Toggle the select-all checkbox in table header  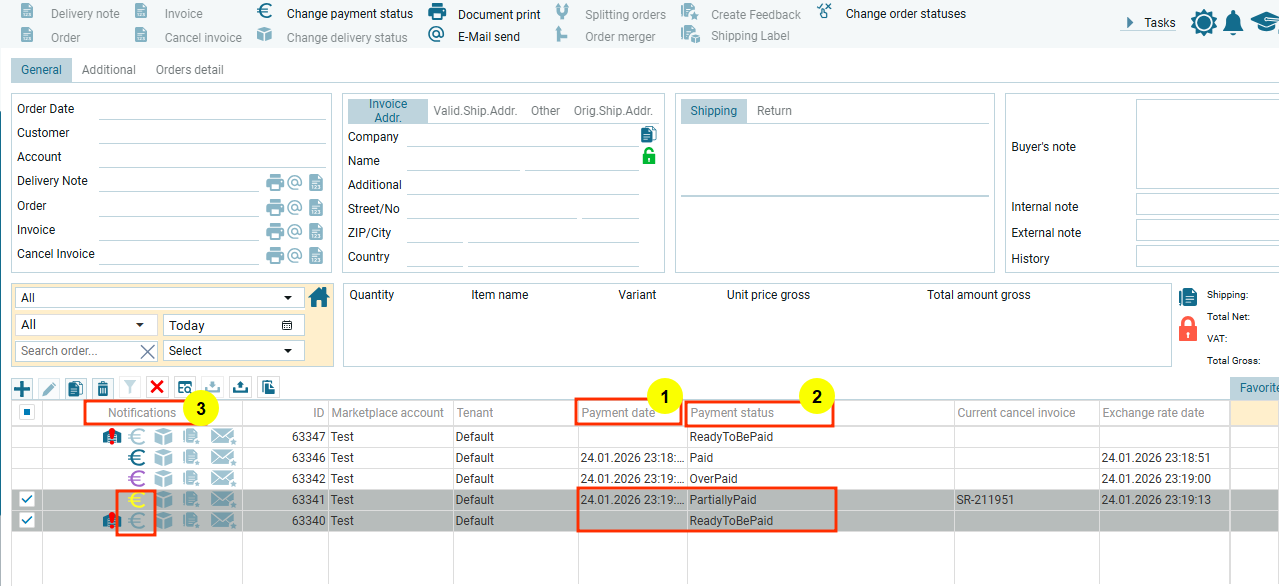click(x=27, y=413)
